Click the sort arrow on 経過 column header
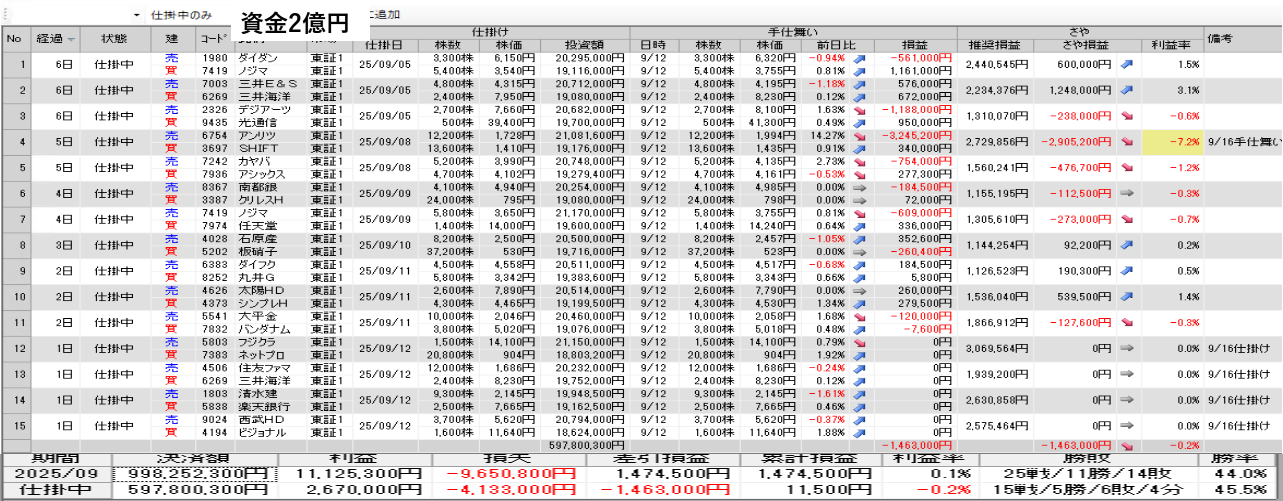This screenshot has height=501, width=1283. (71, 39)
